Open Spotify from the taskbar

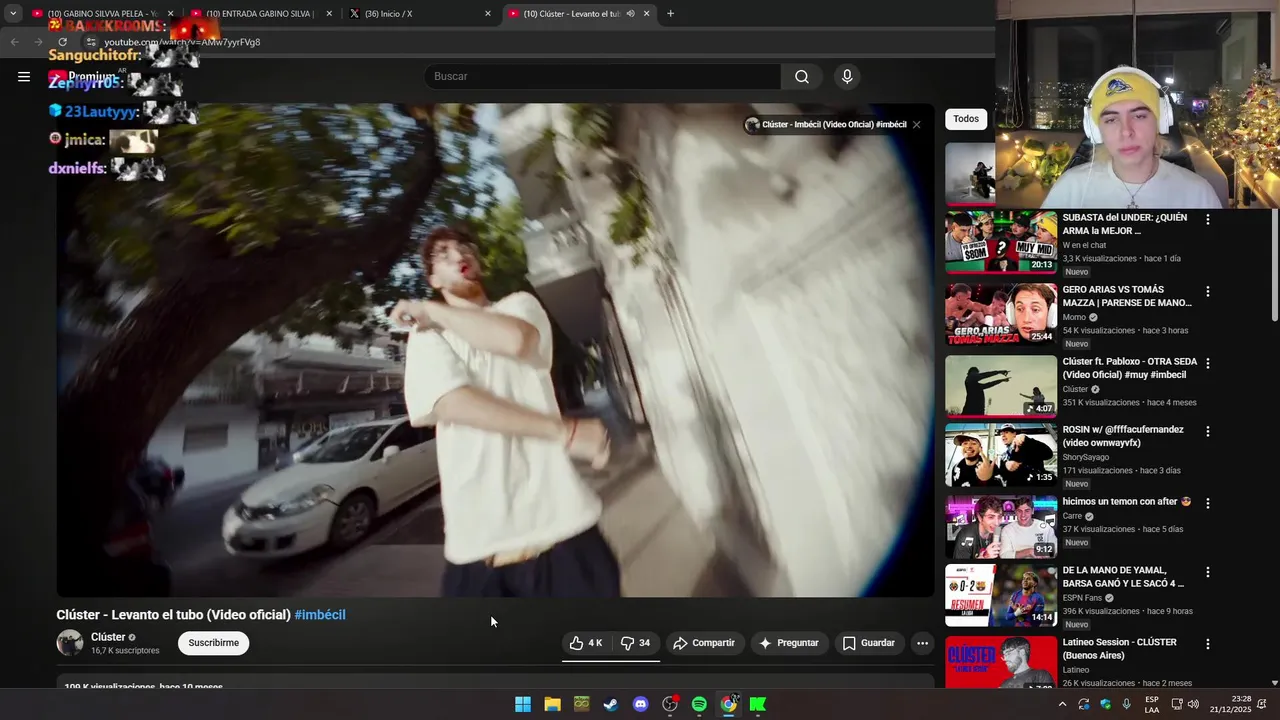point(699,704)
